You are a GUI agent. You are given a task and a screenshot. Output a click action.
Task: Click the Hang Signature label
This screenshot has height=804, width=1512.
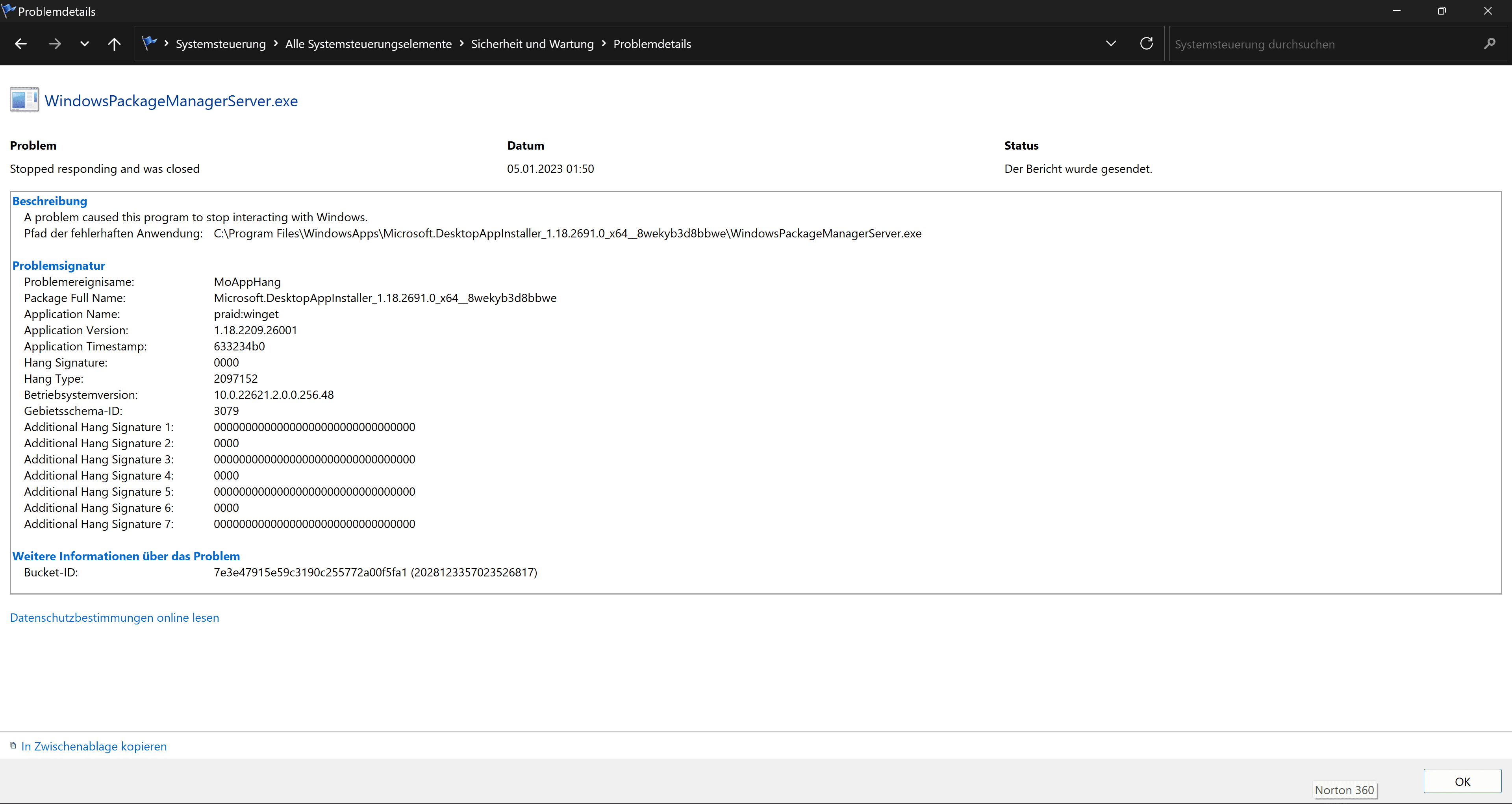66,362
